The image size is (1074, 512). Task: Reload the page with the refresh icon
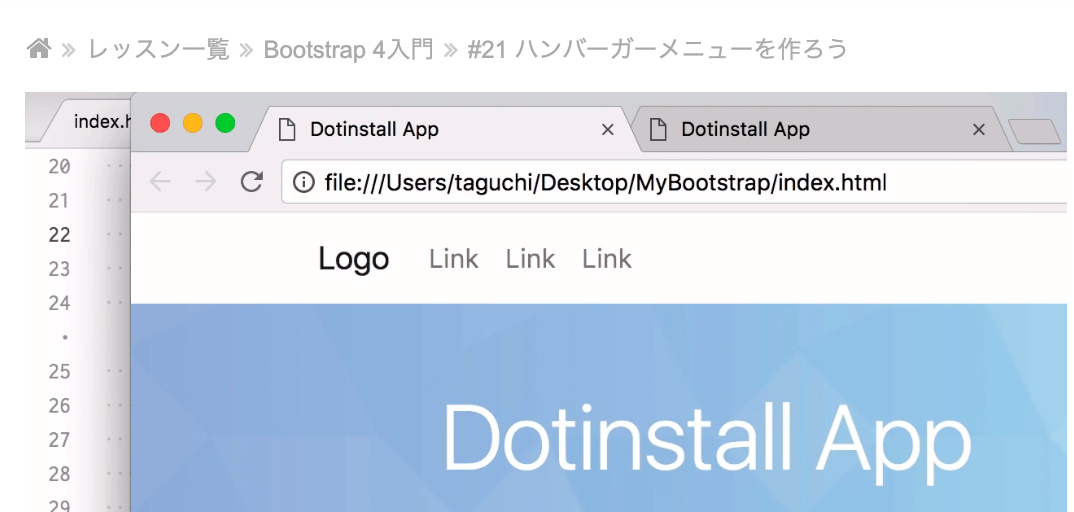(x=251, y=181)
